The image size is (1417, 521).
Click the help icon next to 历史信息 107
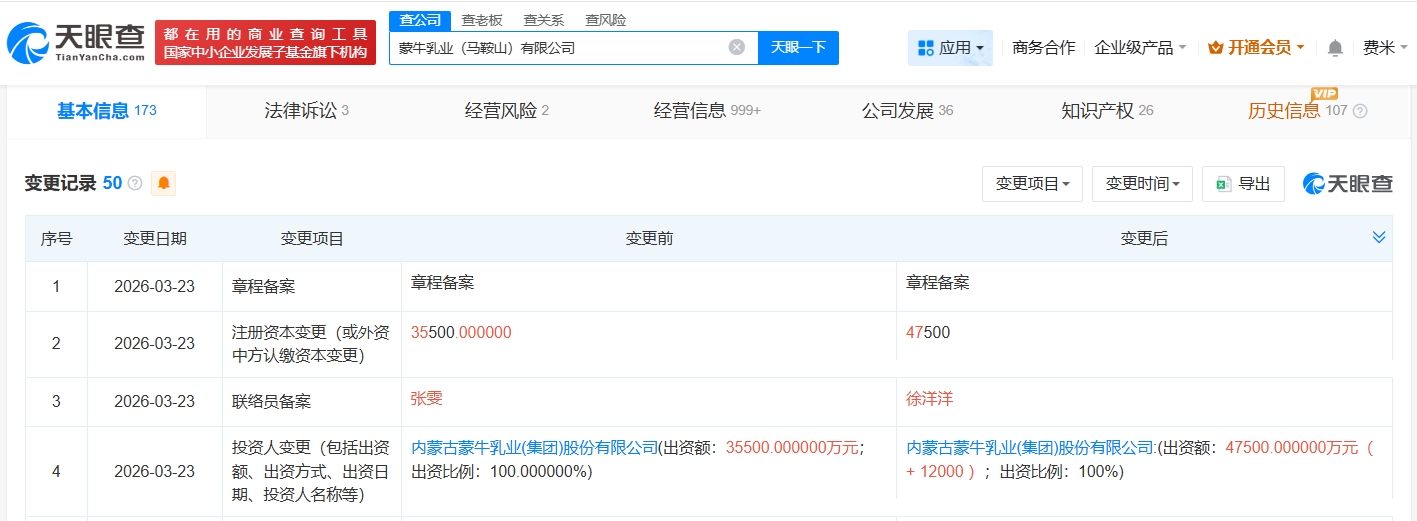tap(1360, 111)
